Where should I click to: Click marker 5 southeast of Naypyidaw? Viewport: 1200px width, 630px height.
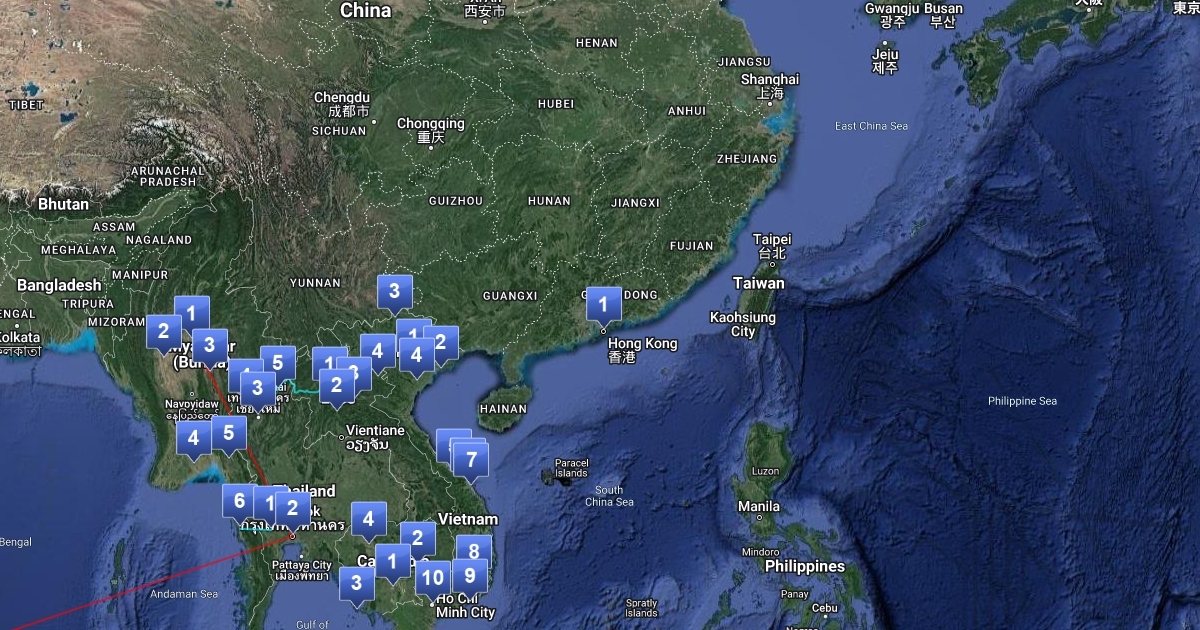[229, 432]
